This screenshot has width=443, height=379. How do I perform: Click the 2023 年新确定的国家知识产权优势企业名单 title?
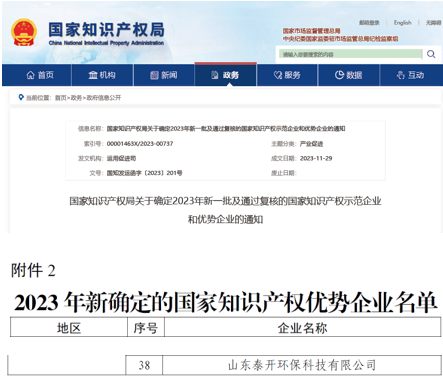click(x=225, y=302)
